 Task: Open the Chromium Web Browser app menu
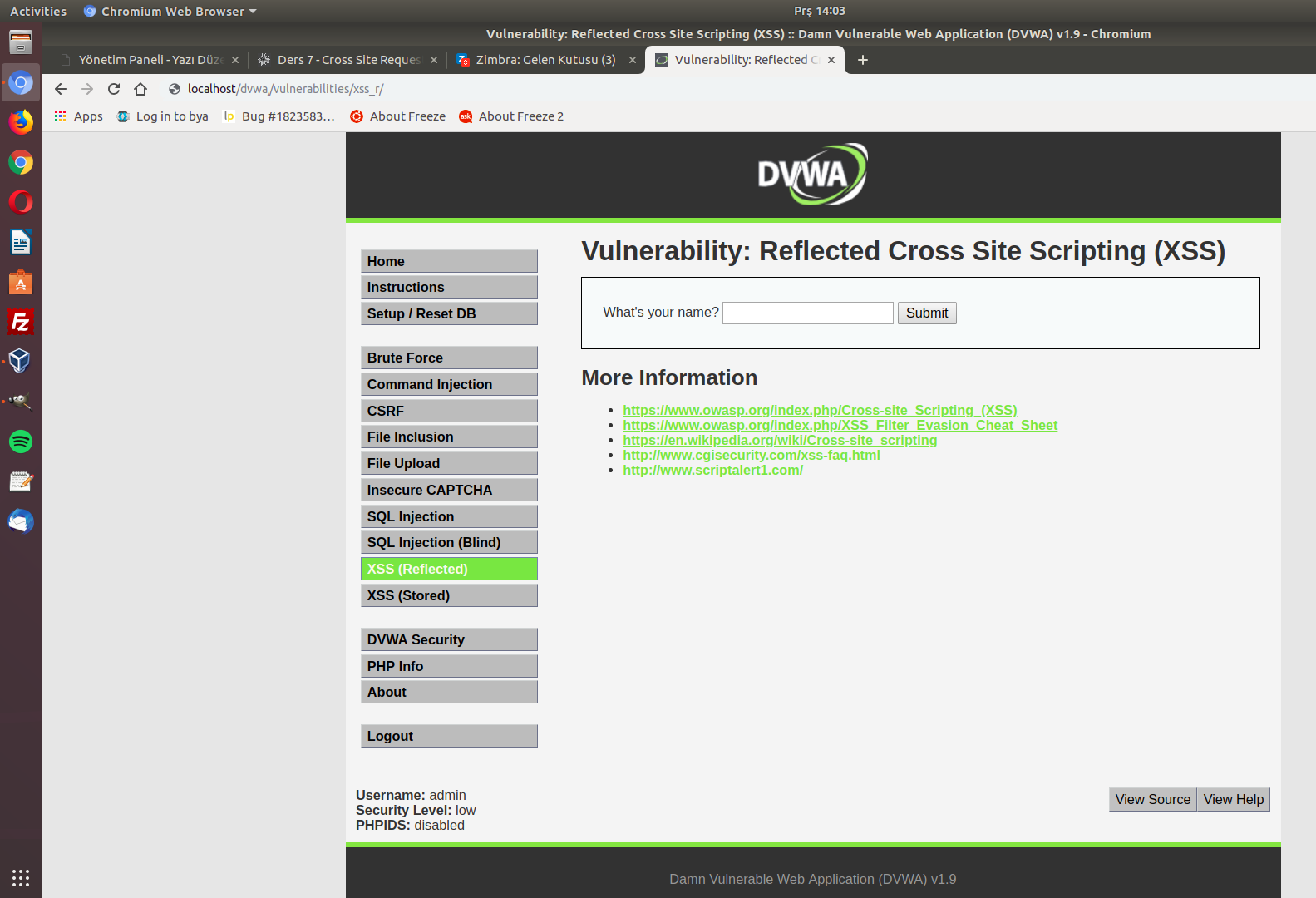tap(170, 11)
